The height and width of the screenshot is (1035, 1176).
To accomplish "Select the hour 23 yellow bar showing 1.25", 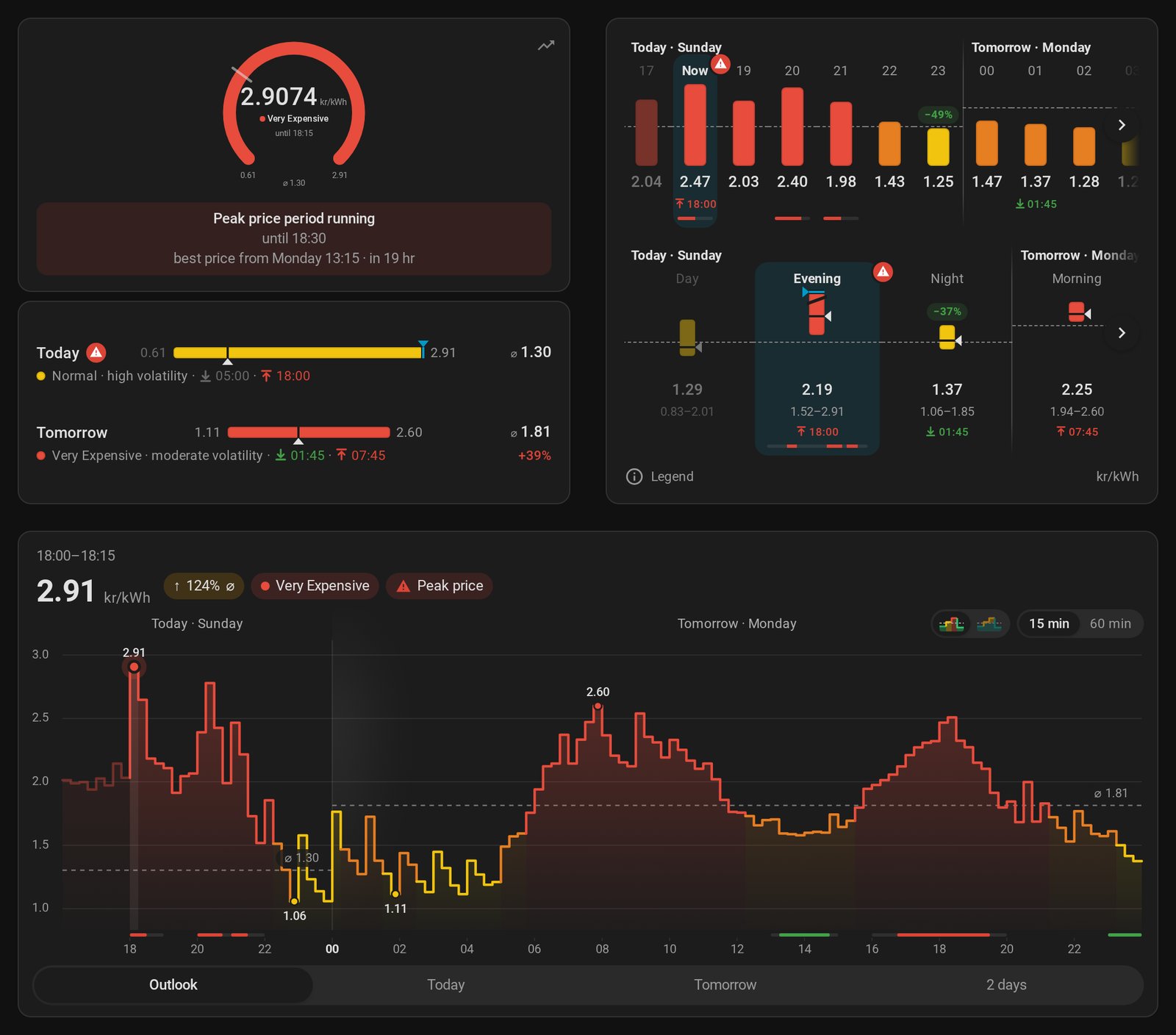I will [x=939, y=147].
